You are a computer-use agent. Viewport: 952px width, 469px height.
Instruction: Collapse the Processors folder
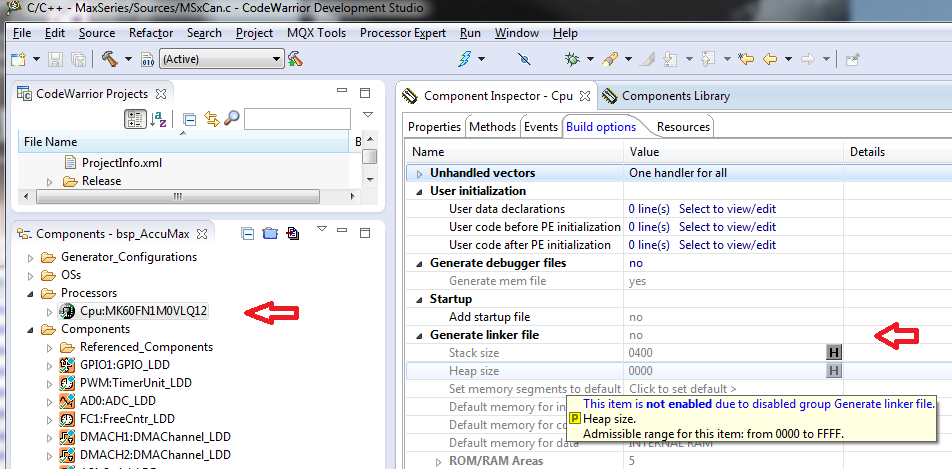(30, 293)
